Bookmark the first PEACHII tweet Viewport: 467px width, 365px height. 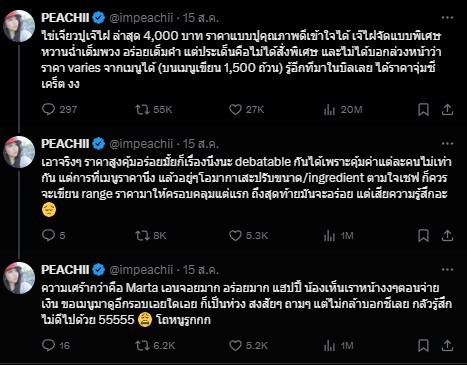(x=423, y=109)
